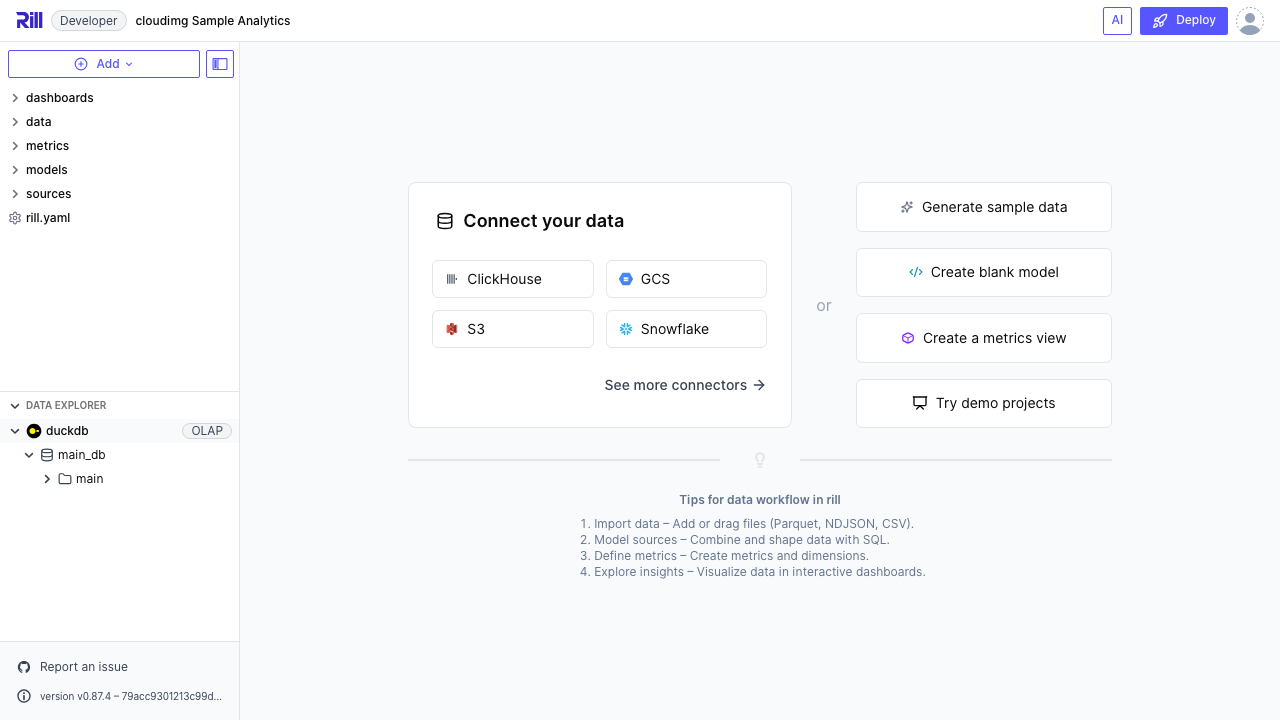Screen dimensions: 1280x720
Task: Click the cube icon on Create a metrics view
Action: 908,338
